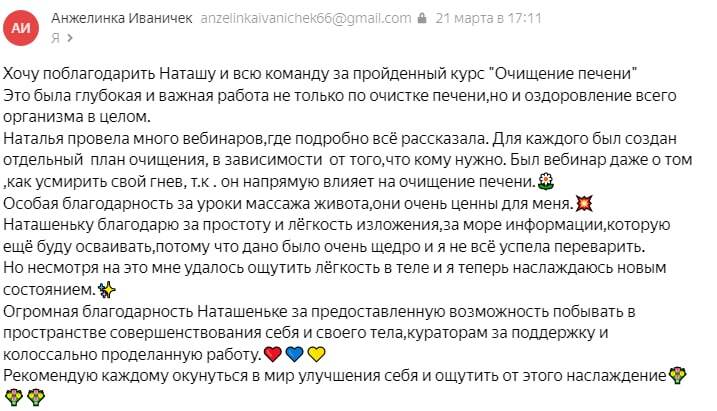Image resolution: width=717 pixels, height=411 pixels.
Task: Click the recipient label Я
Action: pyautogui.click(x=55, y=37)
